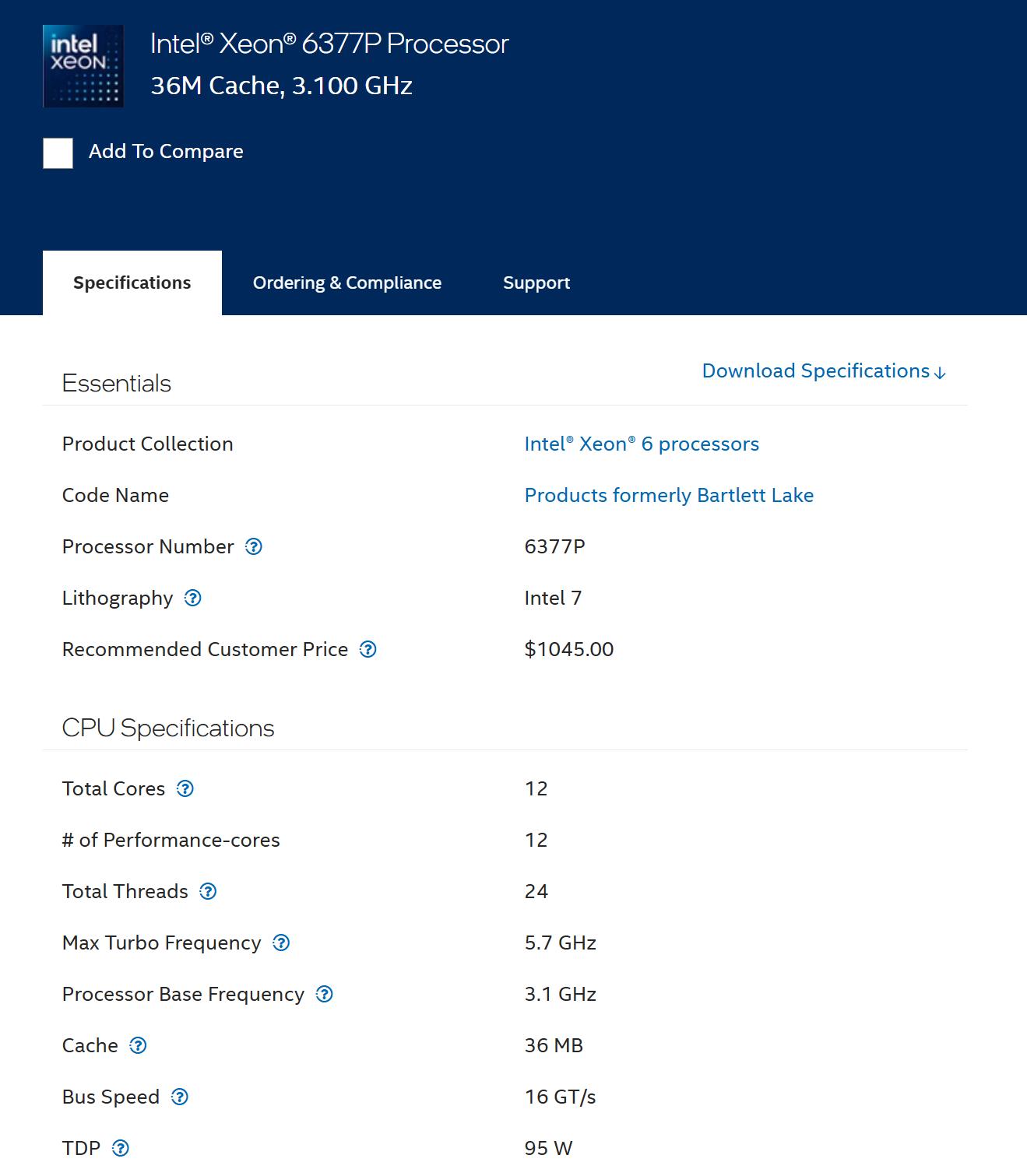Click the 36M Cache, 3.100 GHz subtitle
This screenshot has height=1176, width=1027.
(281, 86)
